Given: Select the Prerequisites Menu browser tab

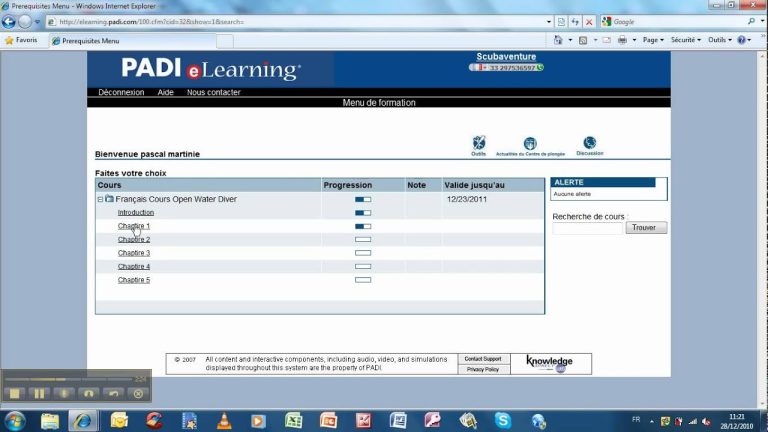Looking at the screenshot, I should (90, 41).
